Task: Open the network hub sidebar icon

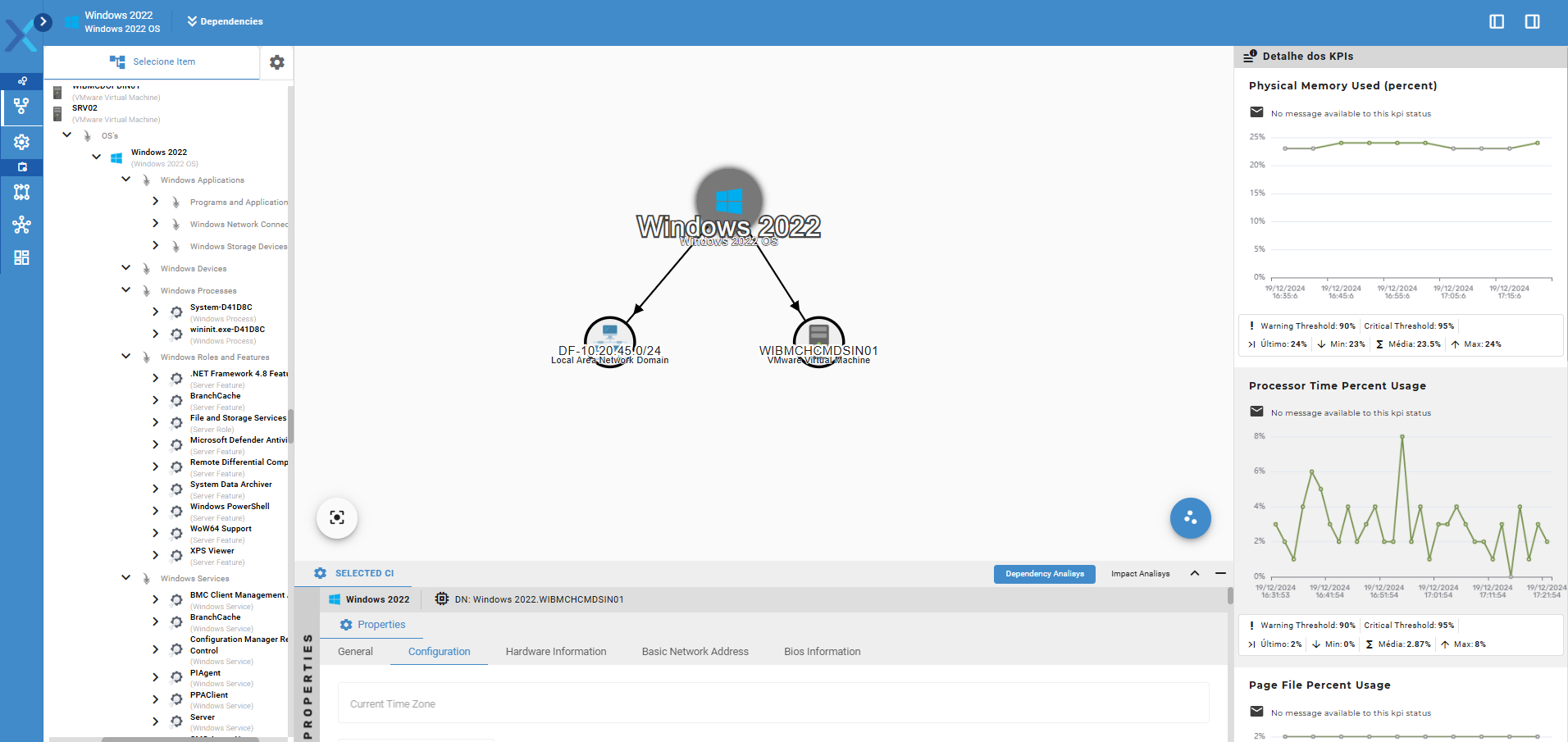Action: tap(21, 225)
